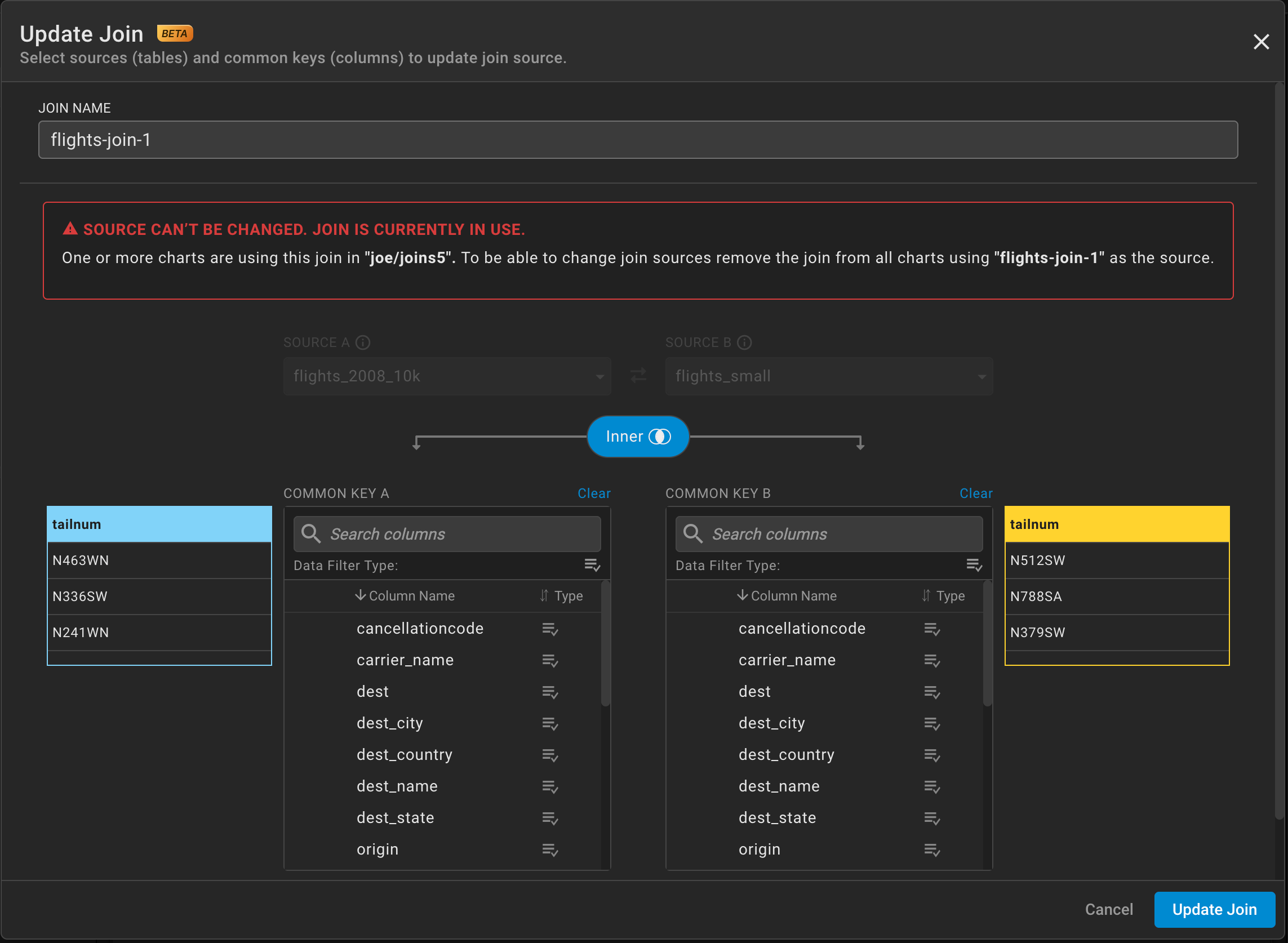Click the Update Join button

[1214, 909]
